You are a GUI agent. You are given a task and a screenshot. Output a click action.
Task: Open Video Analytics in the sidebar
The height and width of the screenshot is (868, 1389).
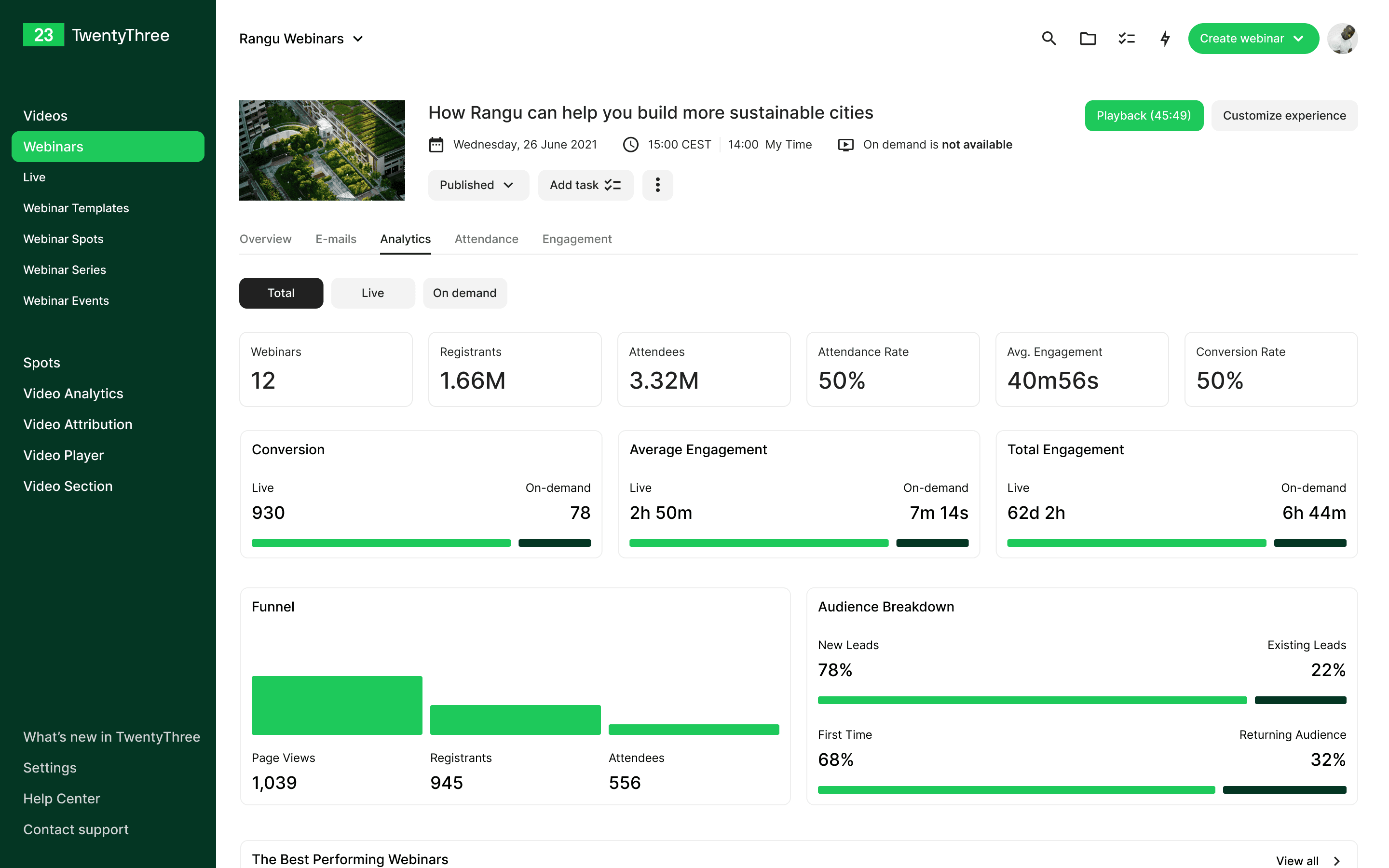(x=73, y=393)
